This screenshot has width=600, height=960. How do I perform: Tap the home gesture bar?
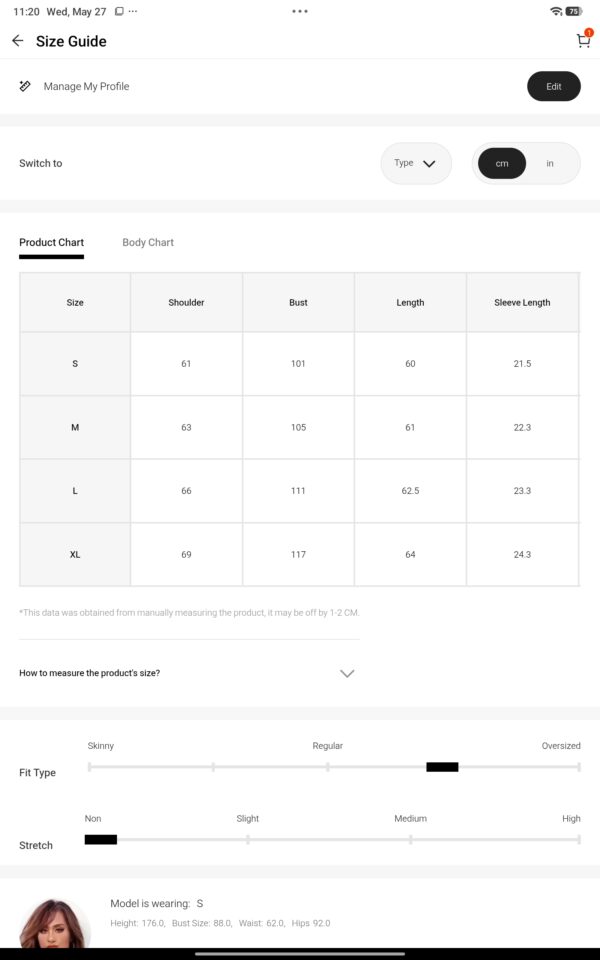300,953
